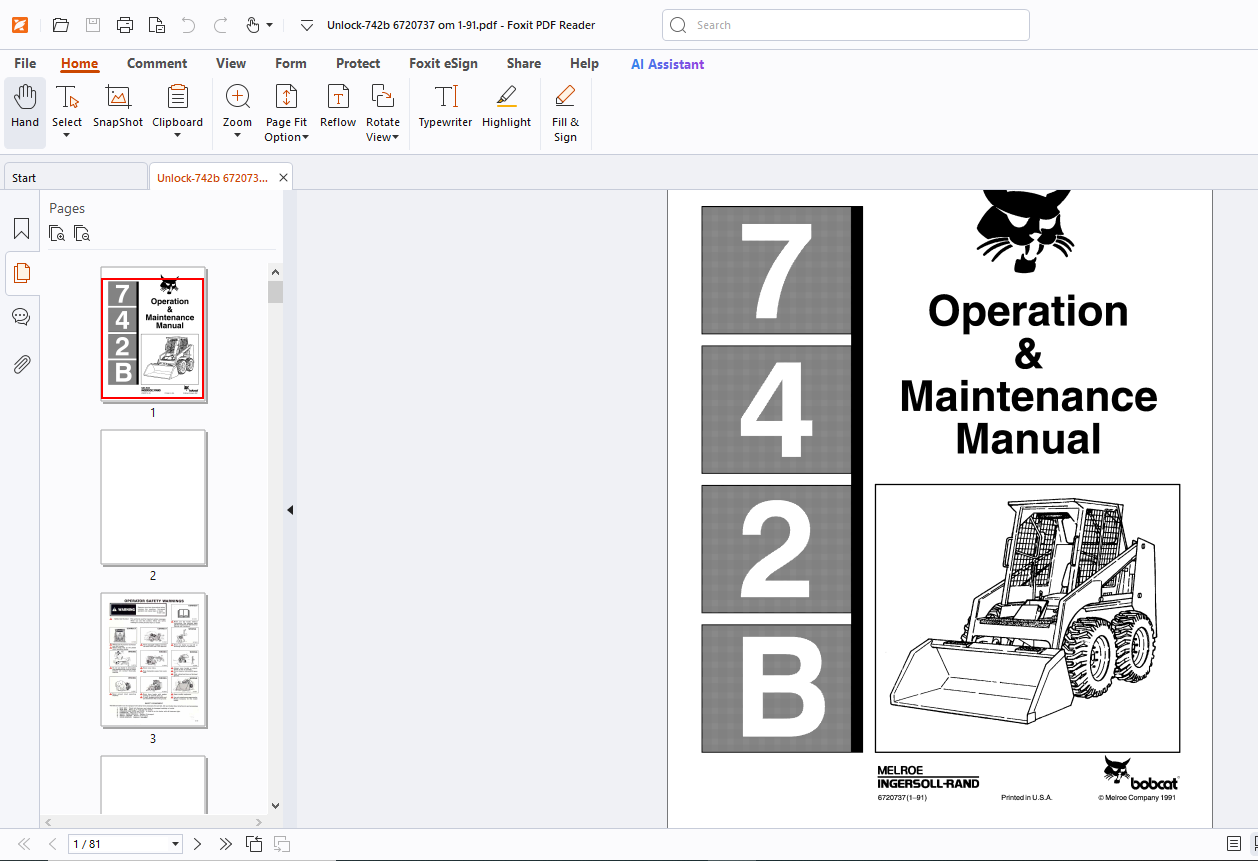The image size is (1258, 861).
Task: Open the page number dropdown arrow
Action: [176, 844]
